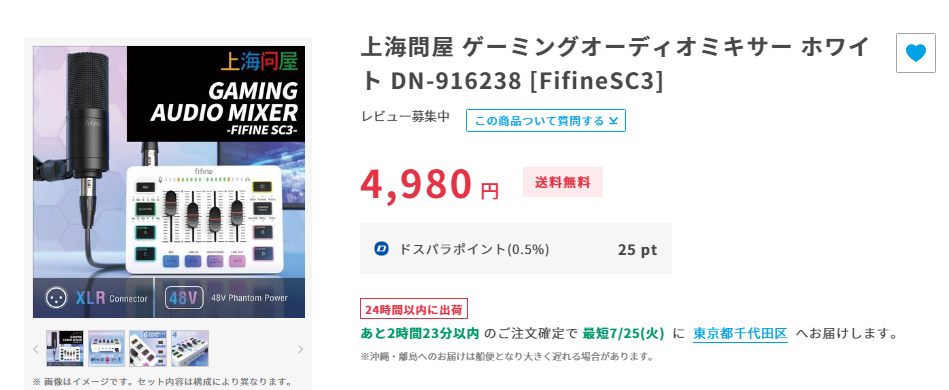Click the 24時間以内に出荷 shipping badge
Image resolution: width=949 pixels, height=390 pixels.
(414, 309)
